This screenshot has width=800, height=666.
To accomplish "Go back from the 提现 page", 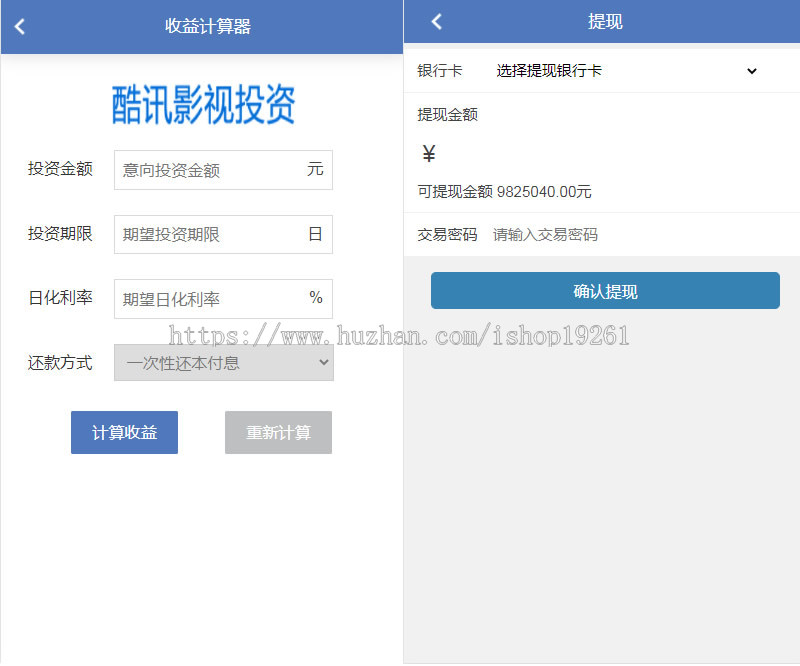I will pos(437,21).
